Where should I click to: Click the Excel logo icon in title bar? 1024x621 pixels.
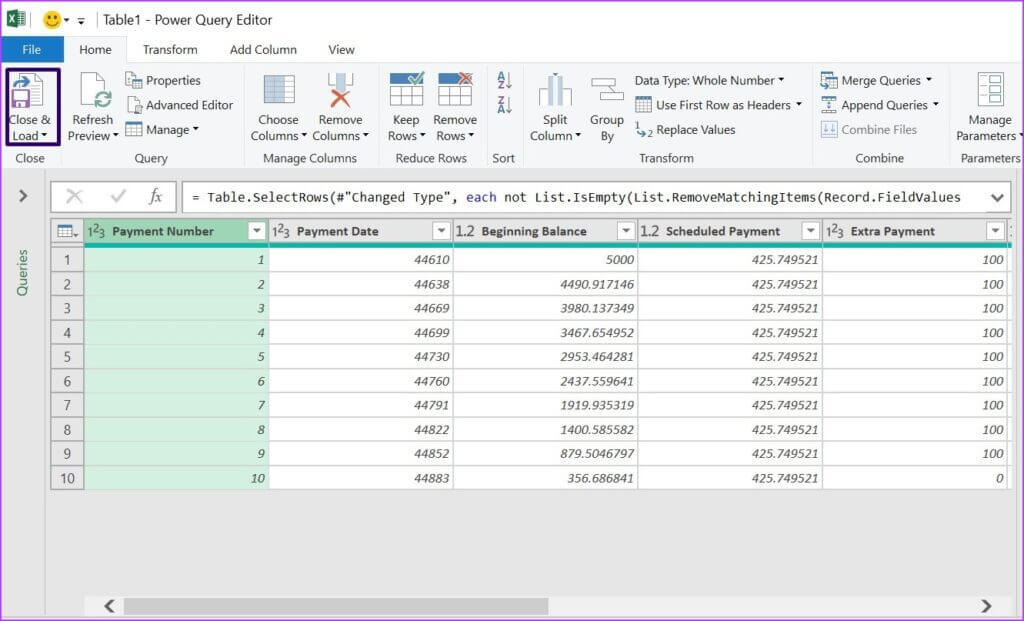pos(16,19)
